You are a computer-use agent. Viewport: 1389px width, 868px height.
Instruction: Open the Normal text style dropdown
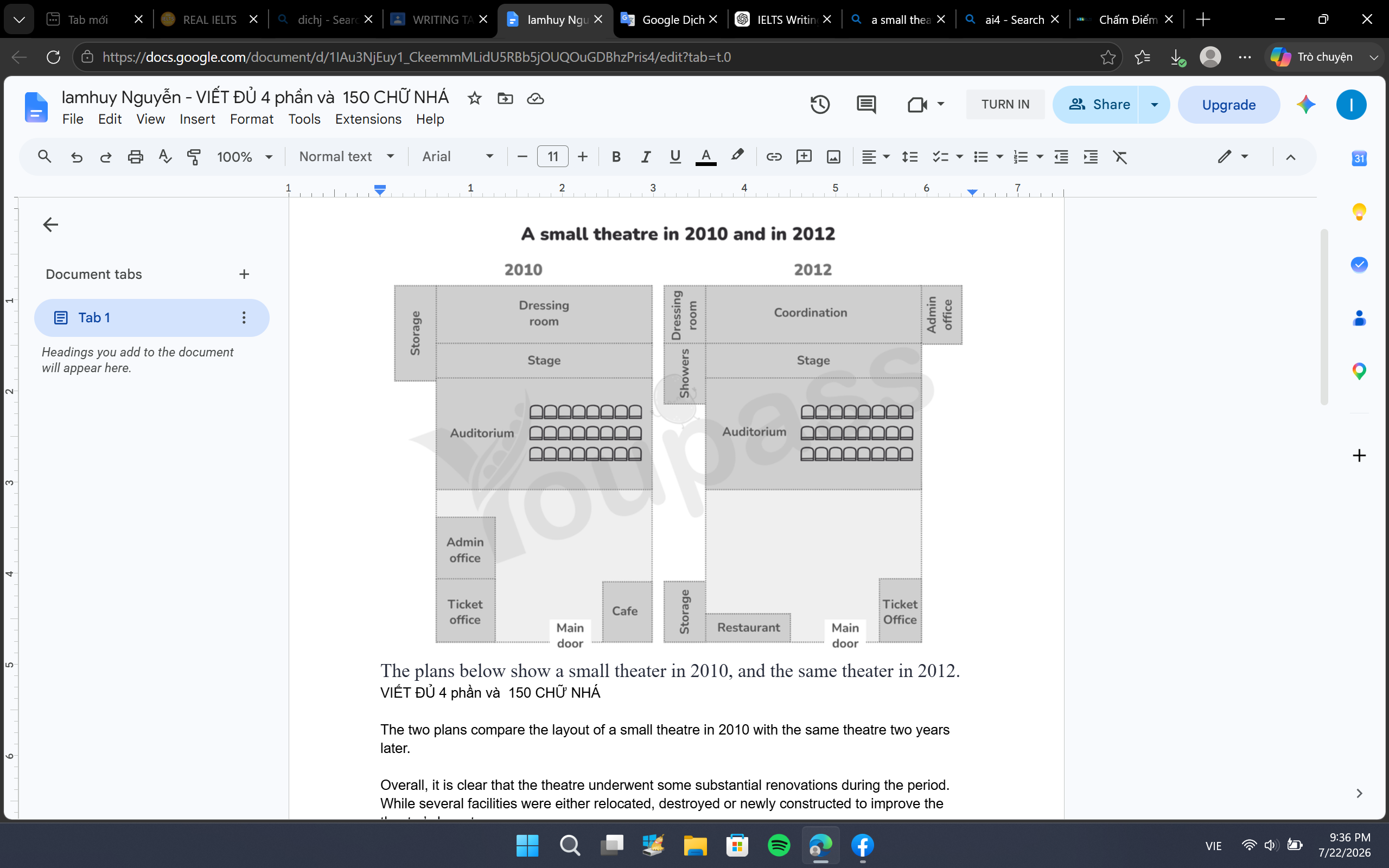pyautogui.click(x=347, y=157)
